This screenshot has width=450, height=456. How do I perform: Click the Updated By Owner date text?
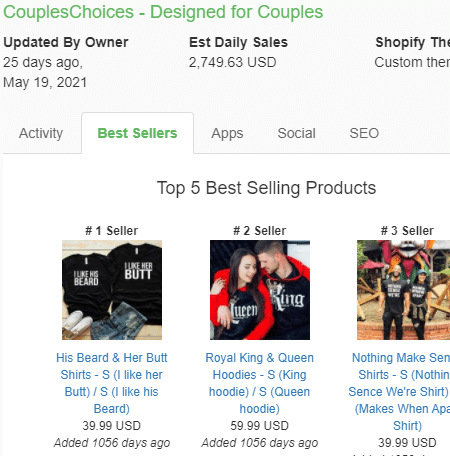click(45, 72)
